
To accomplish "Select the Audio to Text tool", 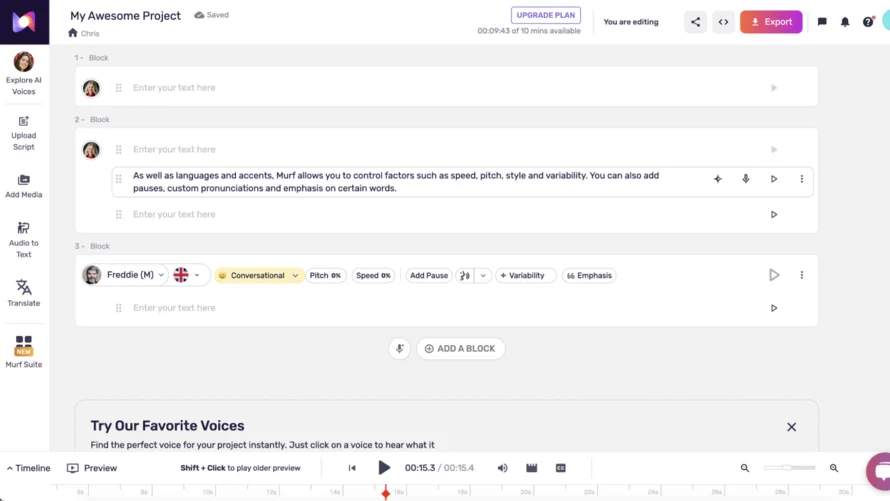I will click(24, 239).
